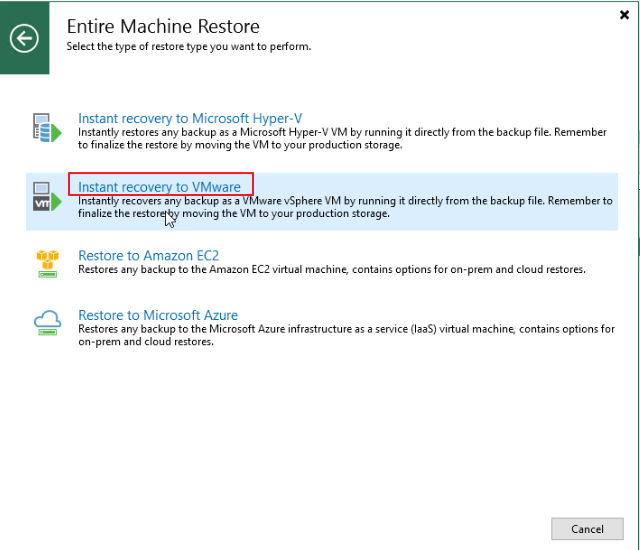Open Instant recovery to VMware link
This screenshot has height=550, width=640.
pos(160,187)
